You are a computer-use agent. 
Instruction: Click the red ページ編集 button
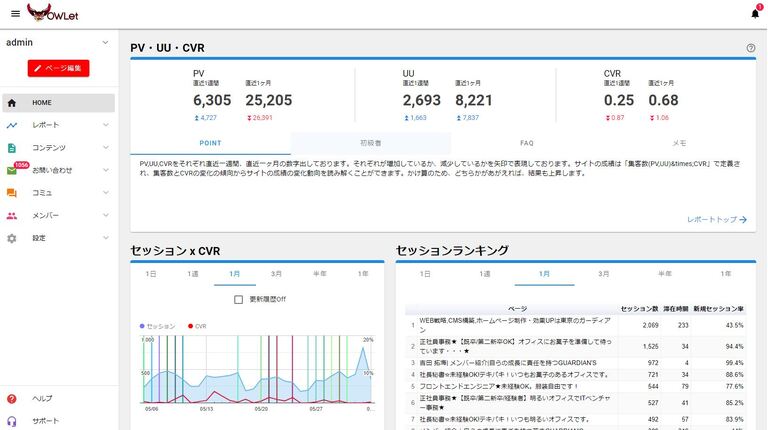[x=58, y=68]
